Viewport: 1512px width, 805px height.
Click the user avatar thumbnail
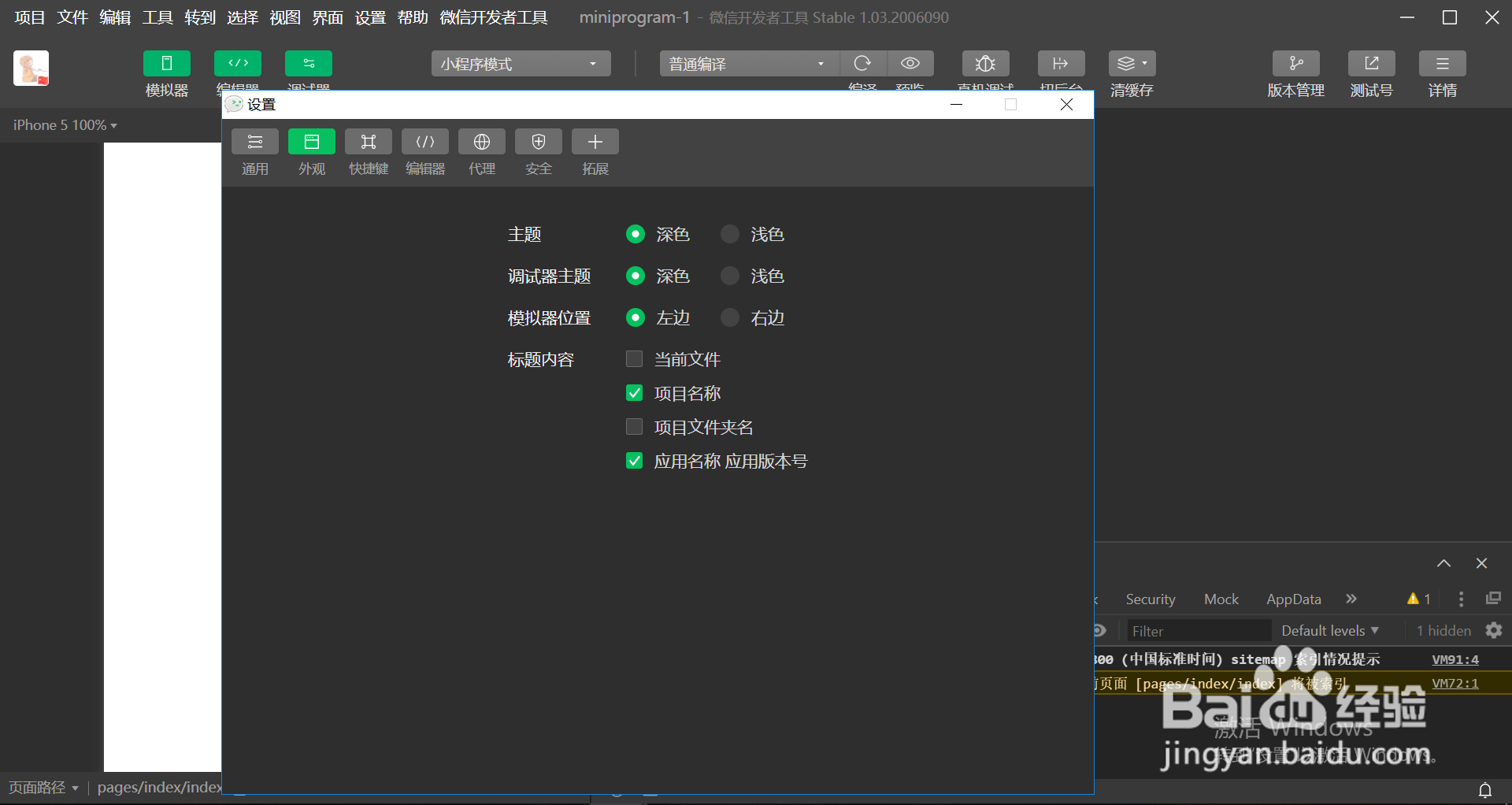click(x=31, y=68)
